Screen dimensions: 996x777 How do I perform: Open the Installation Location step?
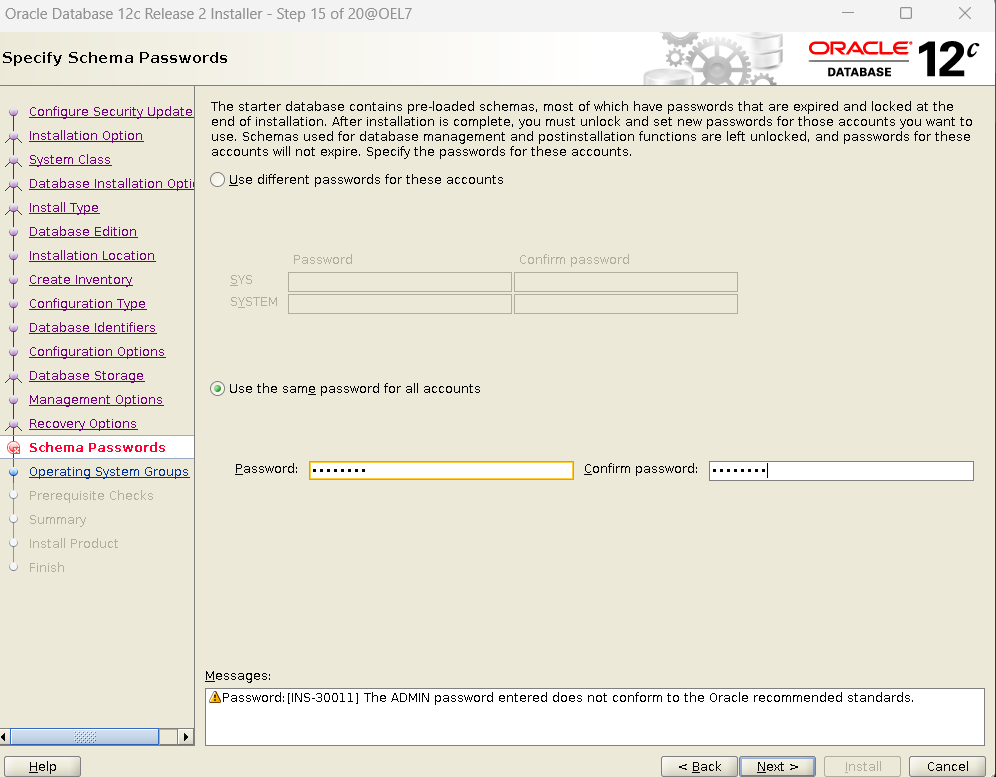point(92,255)
